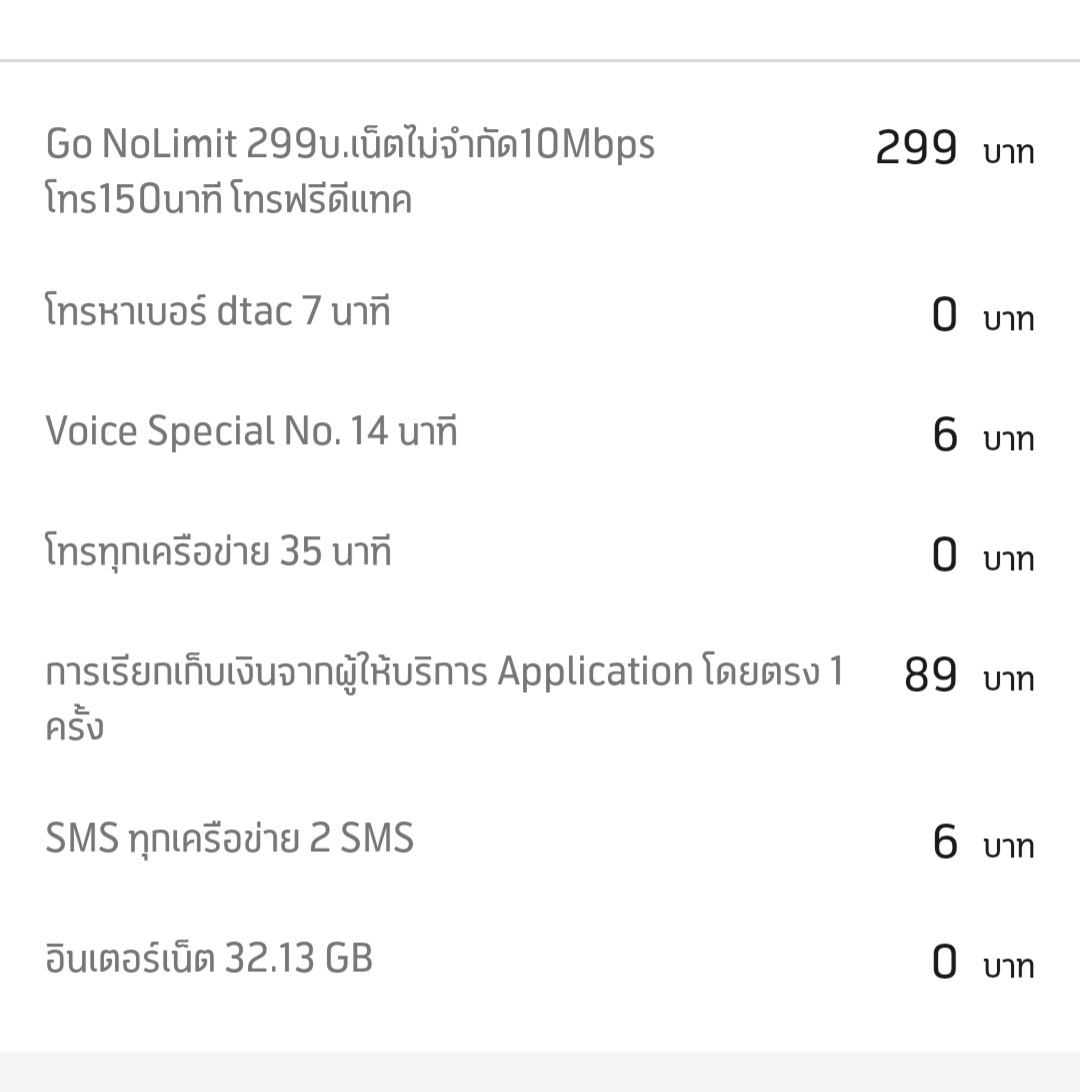Tap the SMS ทุกเครือข่าย 2 SMS label
Viewport: 1080px width, 1092px height.
click(x=229, y=839)
